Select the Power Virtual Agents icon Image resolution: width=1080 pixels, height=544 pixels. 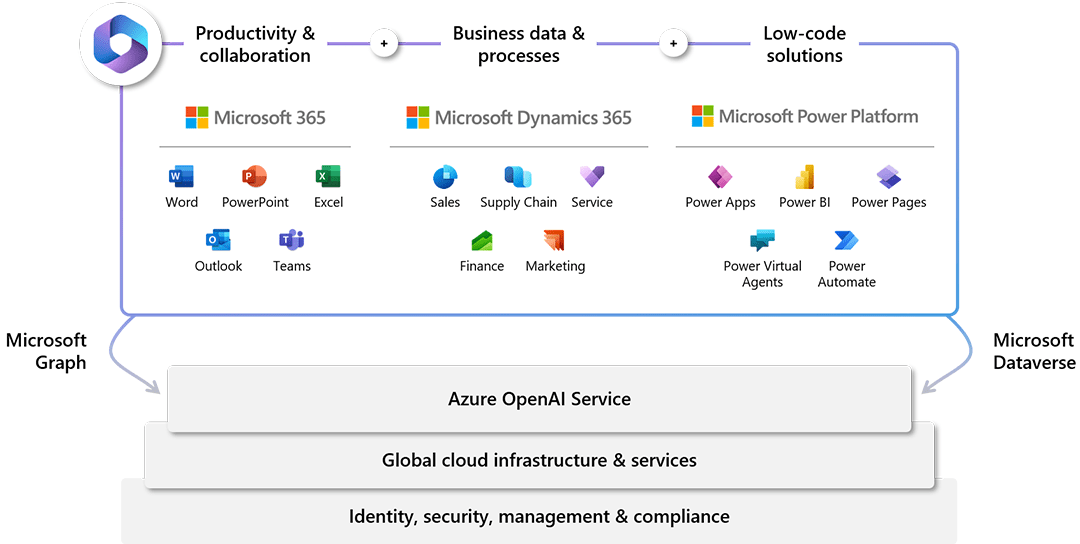[x=762, y=240]
